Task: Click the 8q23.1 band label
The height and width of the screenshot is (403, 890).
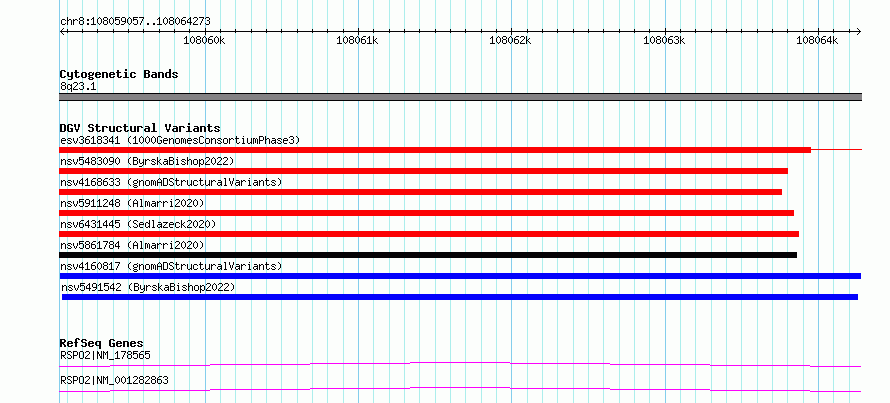Action: [x=76, y=86]
